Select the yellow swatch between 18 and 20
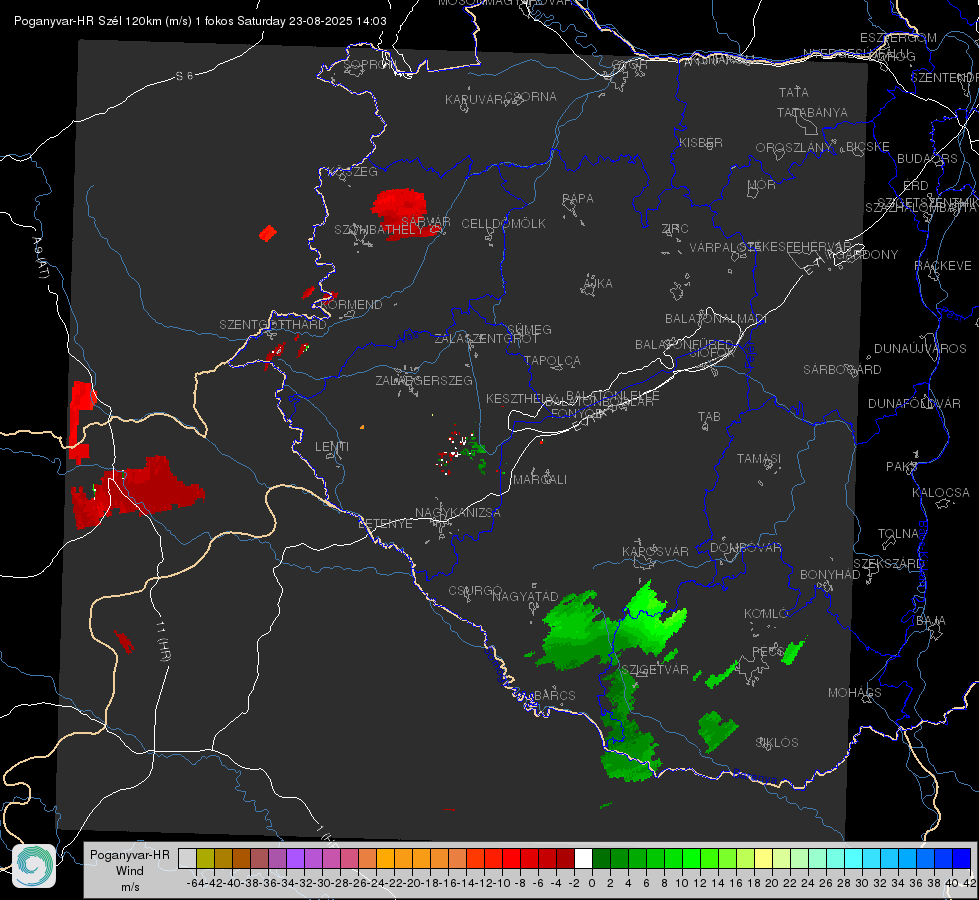The image size is (979, 900). (763, 858)
